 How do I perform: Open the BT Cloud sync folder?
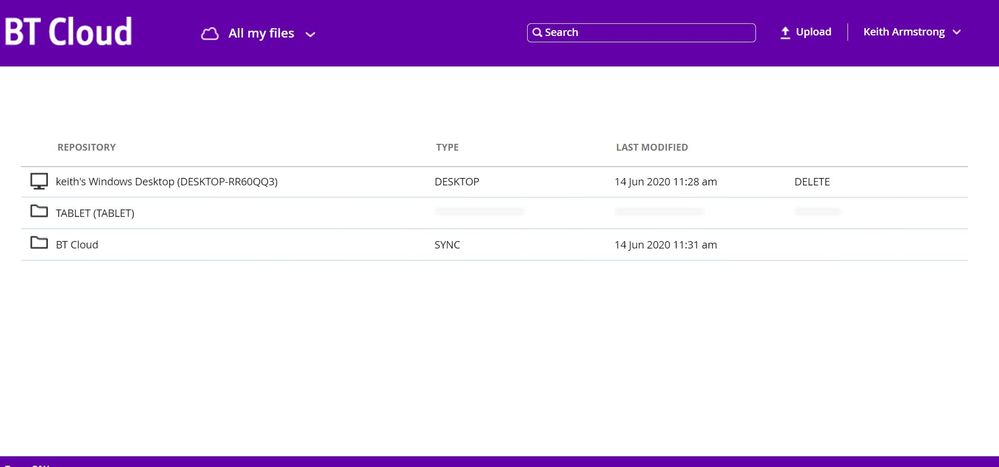pyautogui.click(x=77, y=245)
